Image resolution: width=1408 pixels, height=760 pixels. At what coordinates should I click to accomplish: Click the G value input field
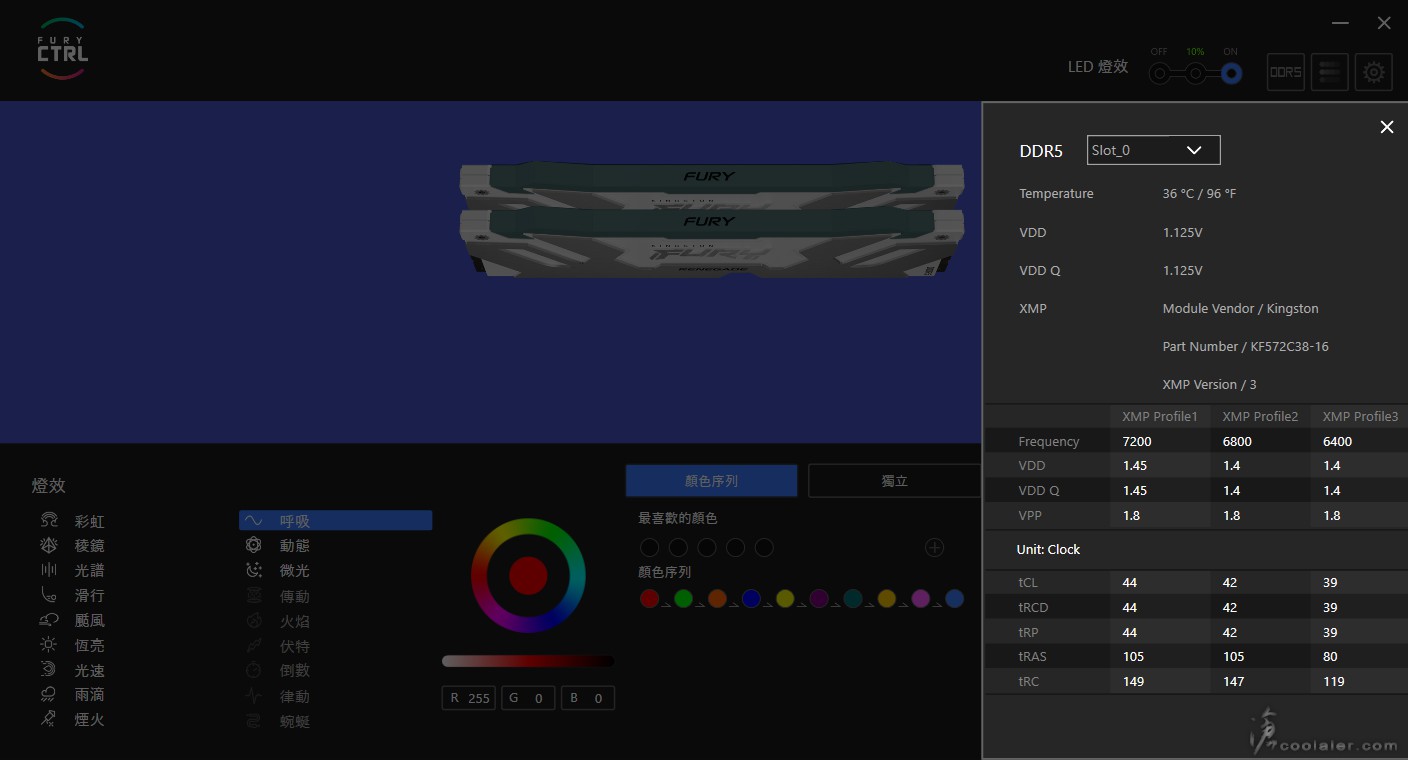click(528, 698)
